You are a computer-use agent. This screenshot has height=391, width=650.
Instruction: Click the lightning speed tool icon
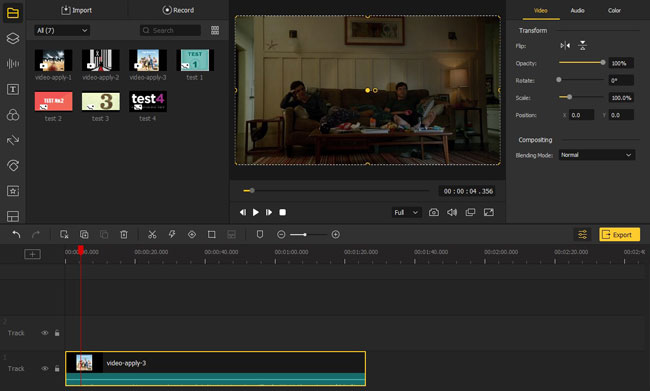[x=172, y=235]
